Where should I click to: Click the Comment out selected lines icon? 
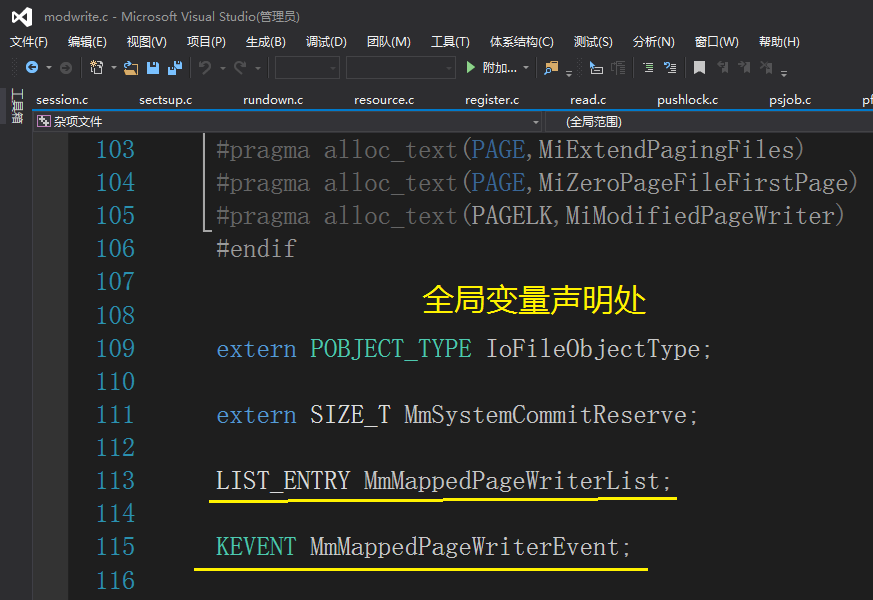648,68
